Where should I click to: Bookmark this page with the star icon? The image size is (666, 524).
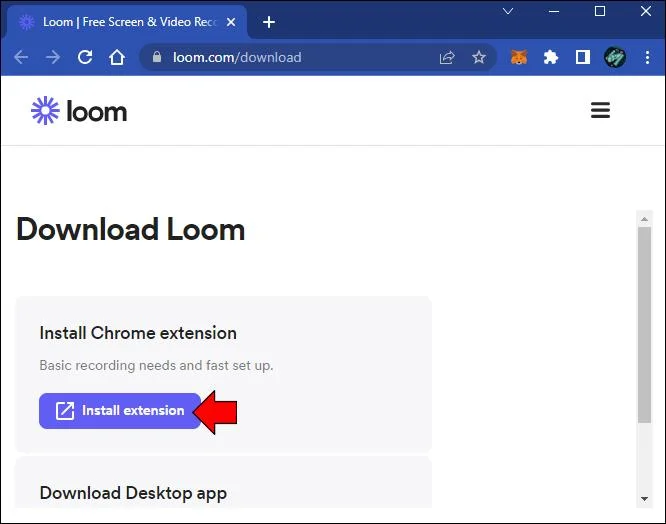479,57
